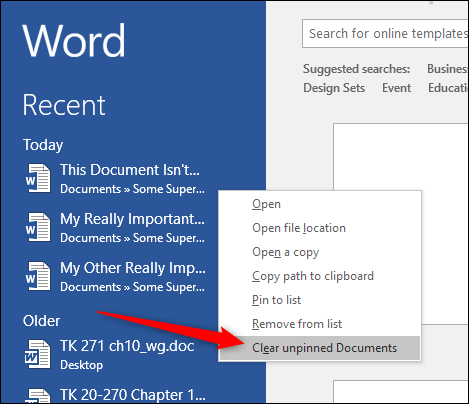Screen dimensions: 469x404
Task: Click Word icon beside This Document Isn't
Action: [38, 178]
